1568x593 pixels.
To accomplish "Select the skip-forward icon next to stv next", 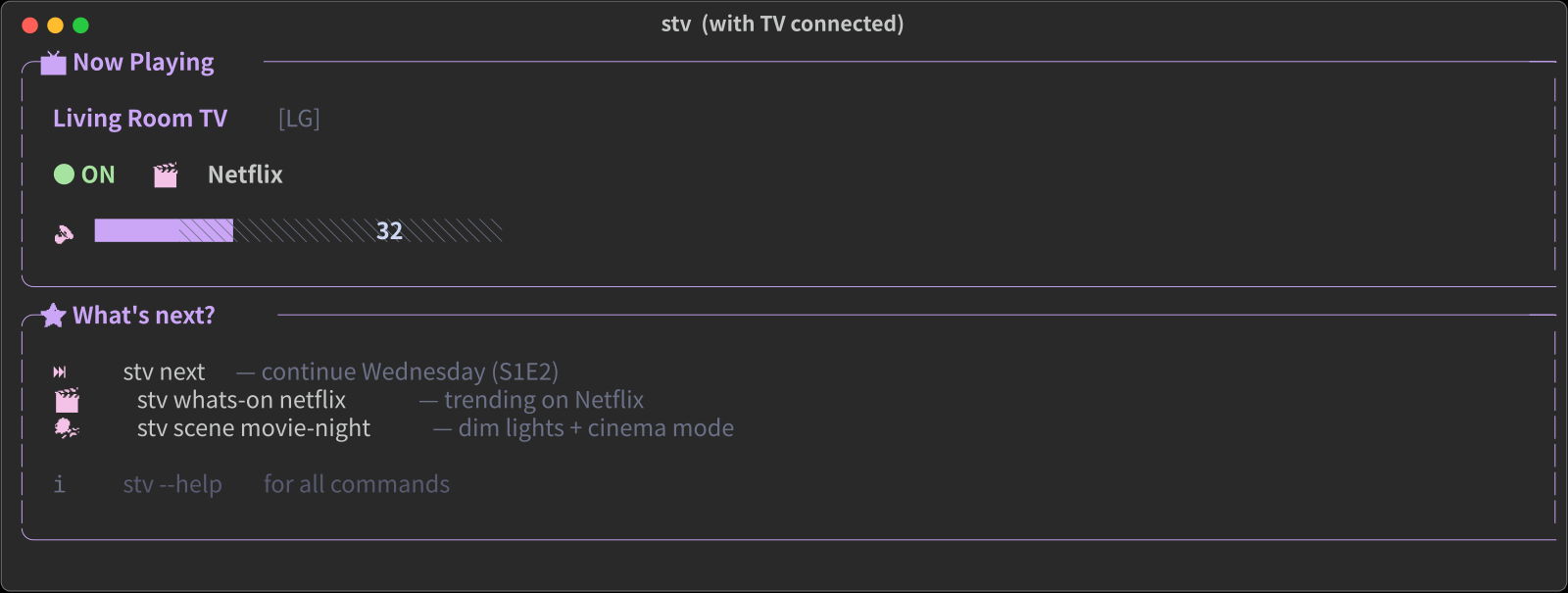I will click(x=61, y=371).
